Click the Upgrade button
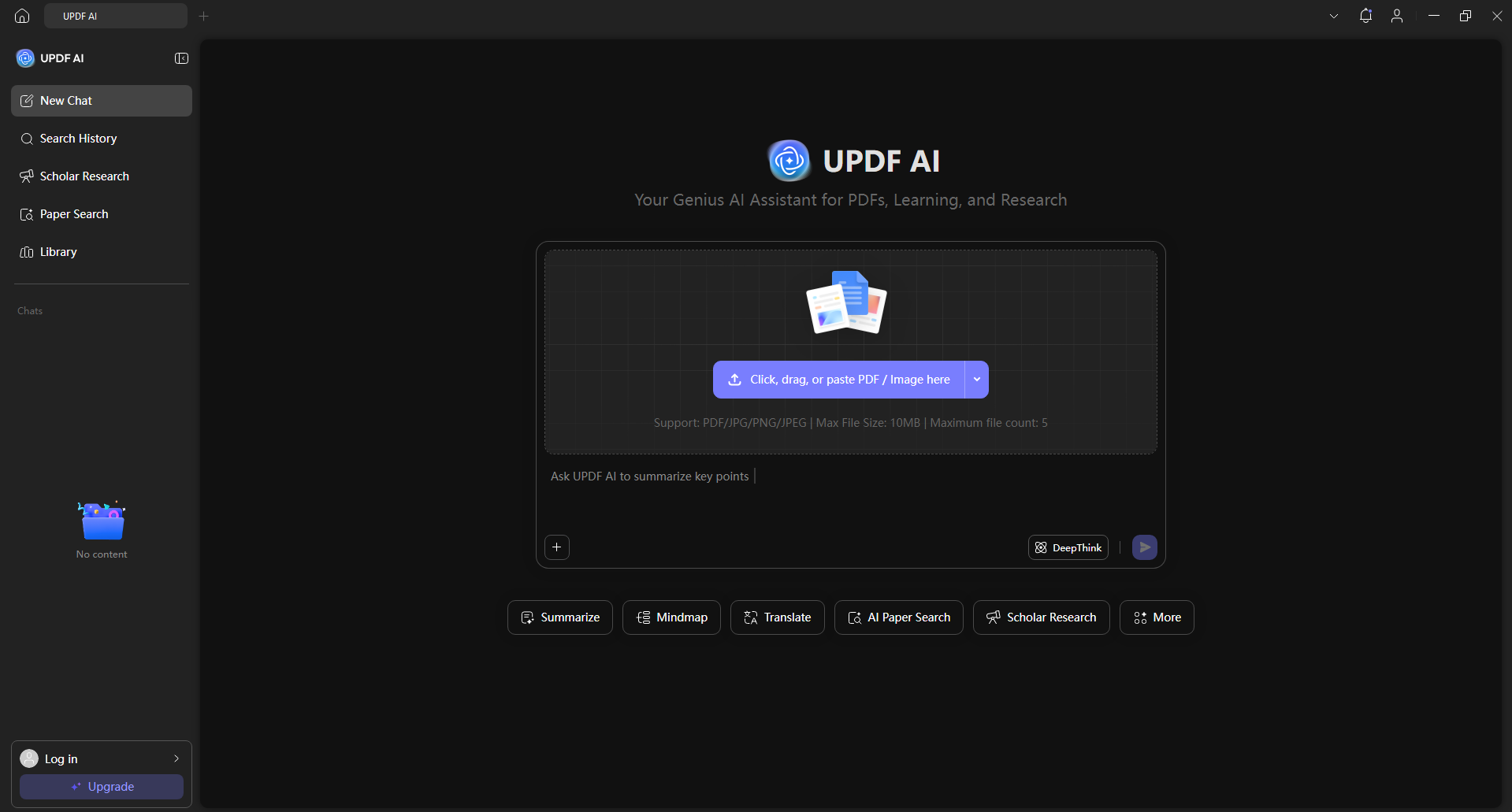This screenshot has width=1512, height=812. (x=102, y=787)
